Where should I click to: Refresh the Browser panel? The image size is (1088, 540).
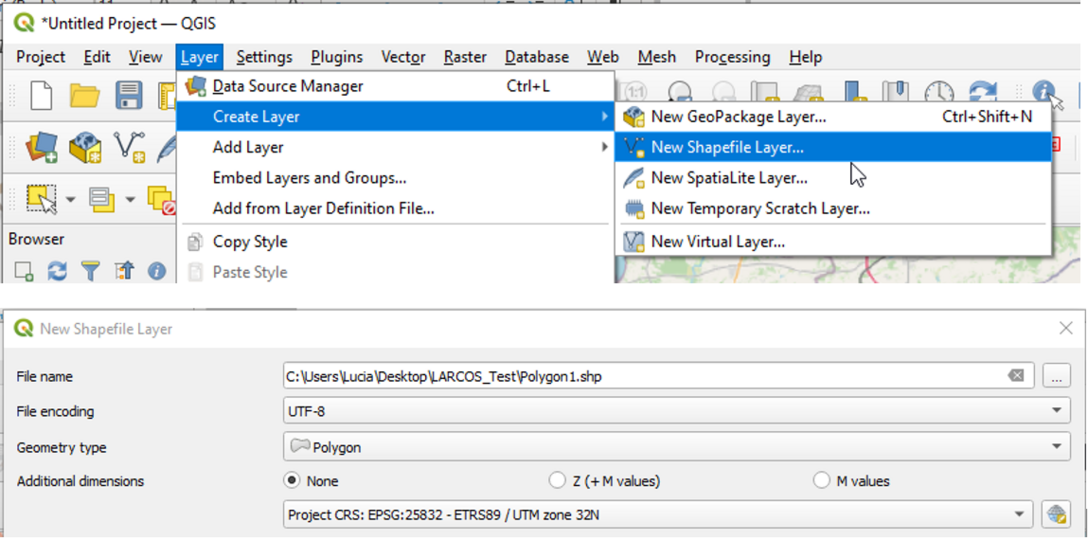point(58,271)
